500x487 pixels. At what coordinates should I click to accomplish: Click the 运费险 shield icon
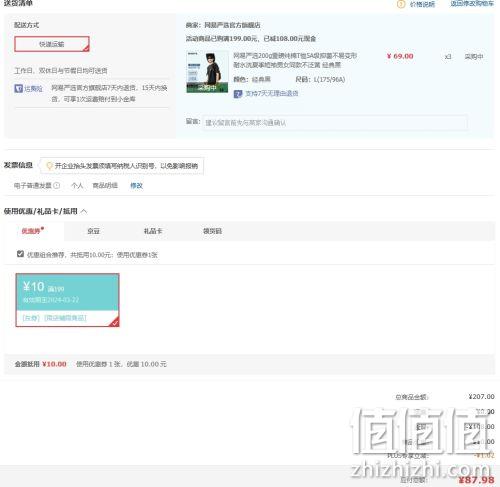(18, 88)
